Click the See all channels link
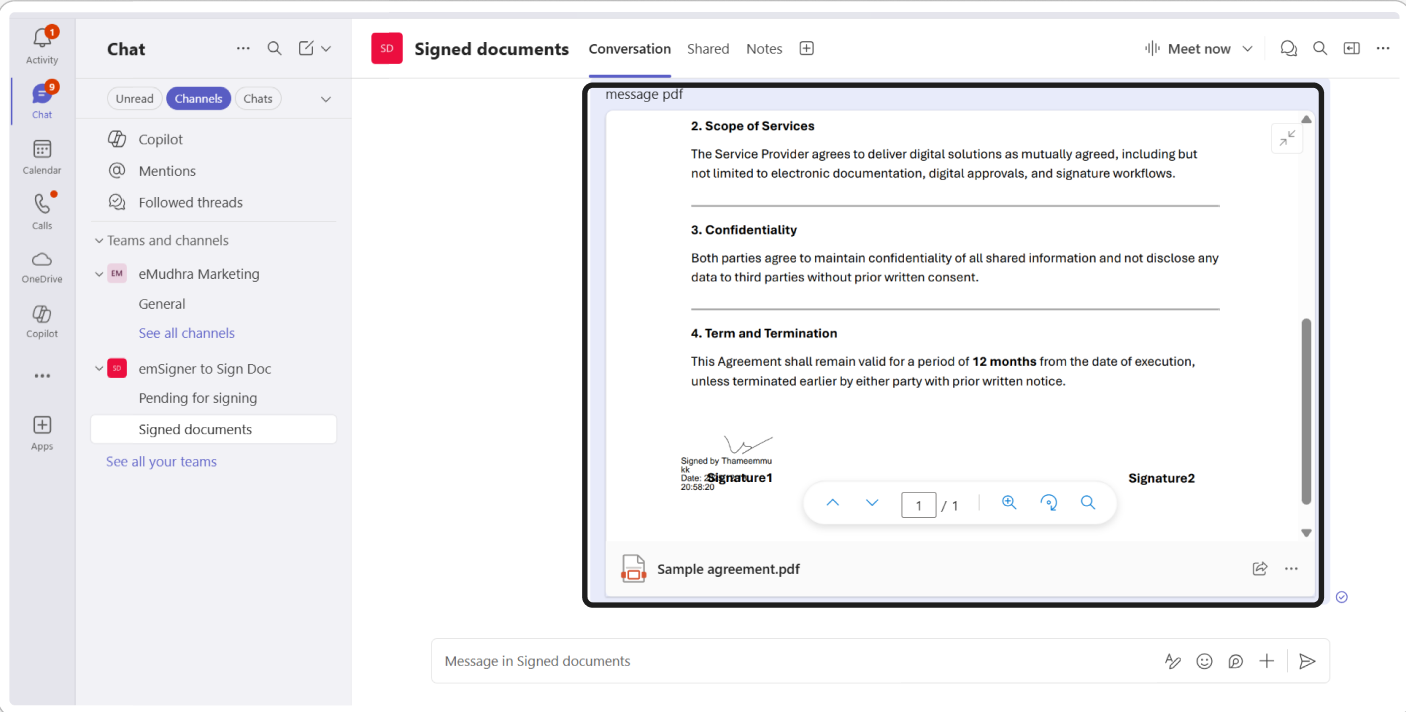 pyautogui.click(x=187, y=333)
